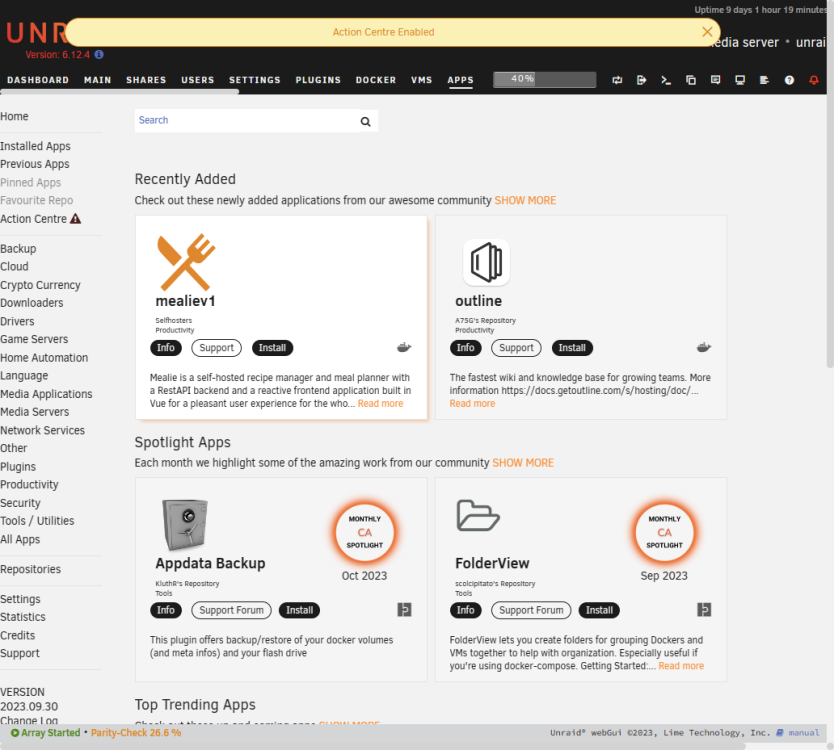834x750 pixels.
Task: Close the Action Centre Enabled banner
Action: pos(707,32)
